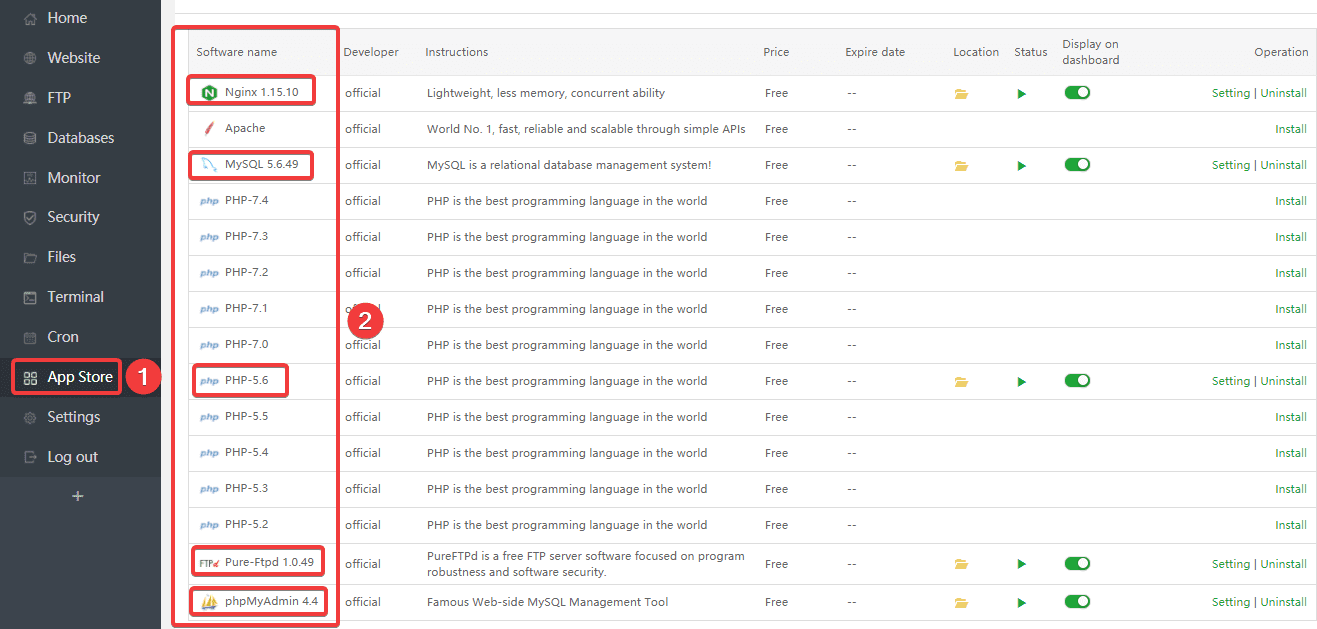Screen dimensions: 1317x629
Task: Open Nginx install location folder icon
Action: tap(961, 94)
